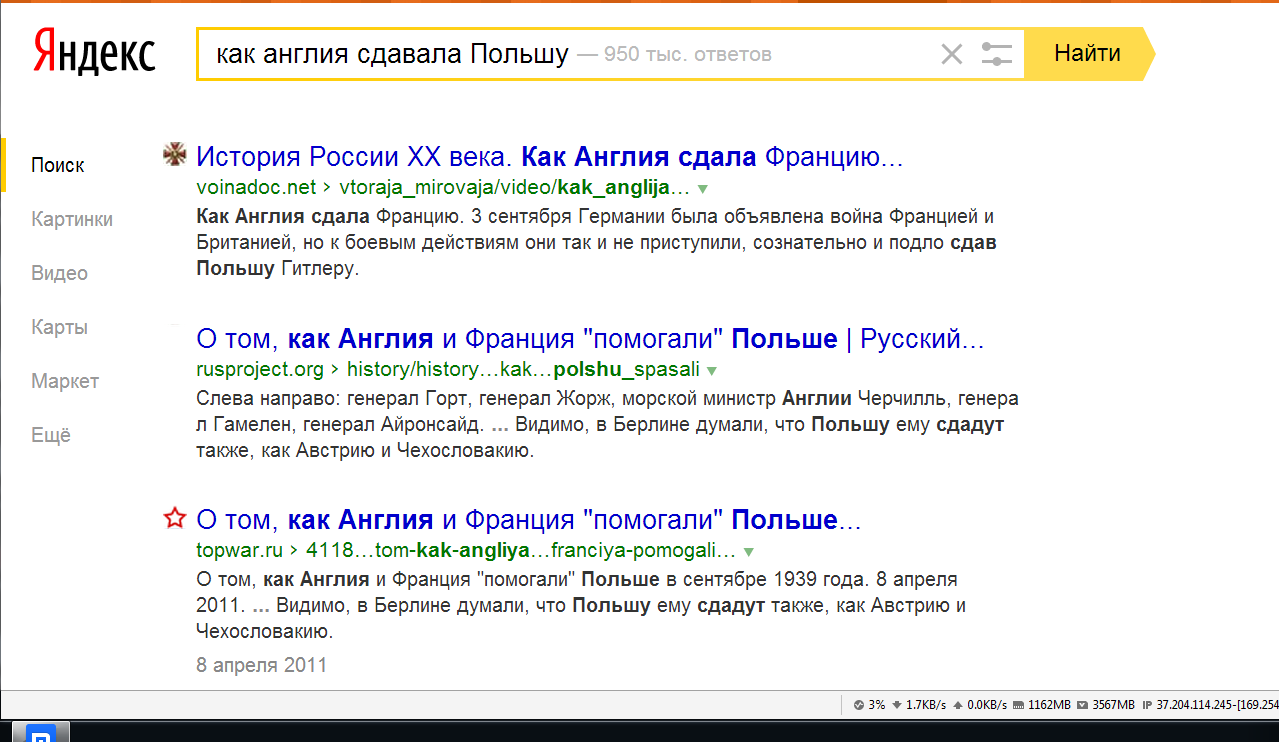Switch to the Картинки tab
Viewport: 1279px width, 742px height.
(72, 219)
